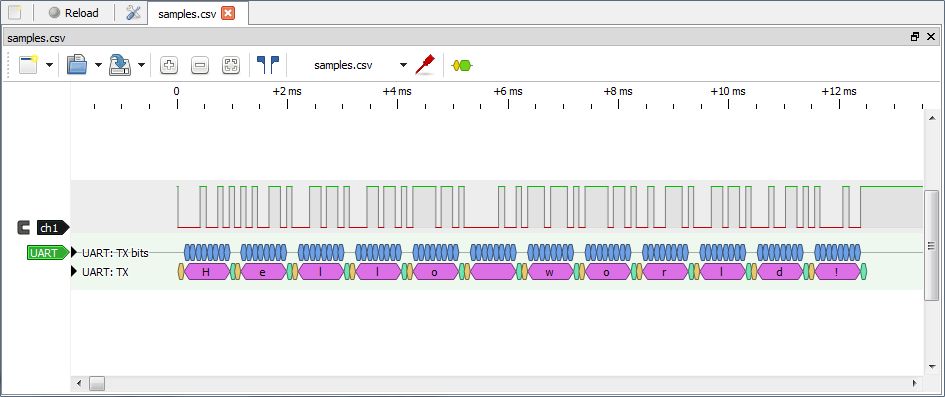Click the save file icon
The width and height of the screenshot is (945, 397).
pyautogui.click(x=120, y=64)
